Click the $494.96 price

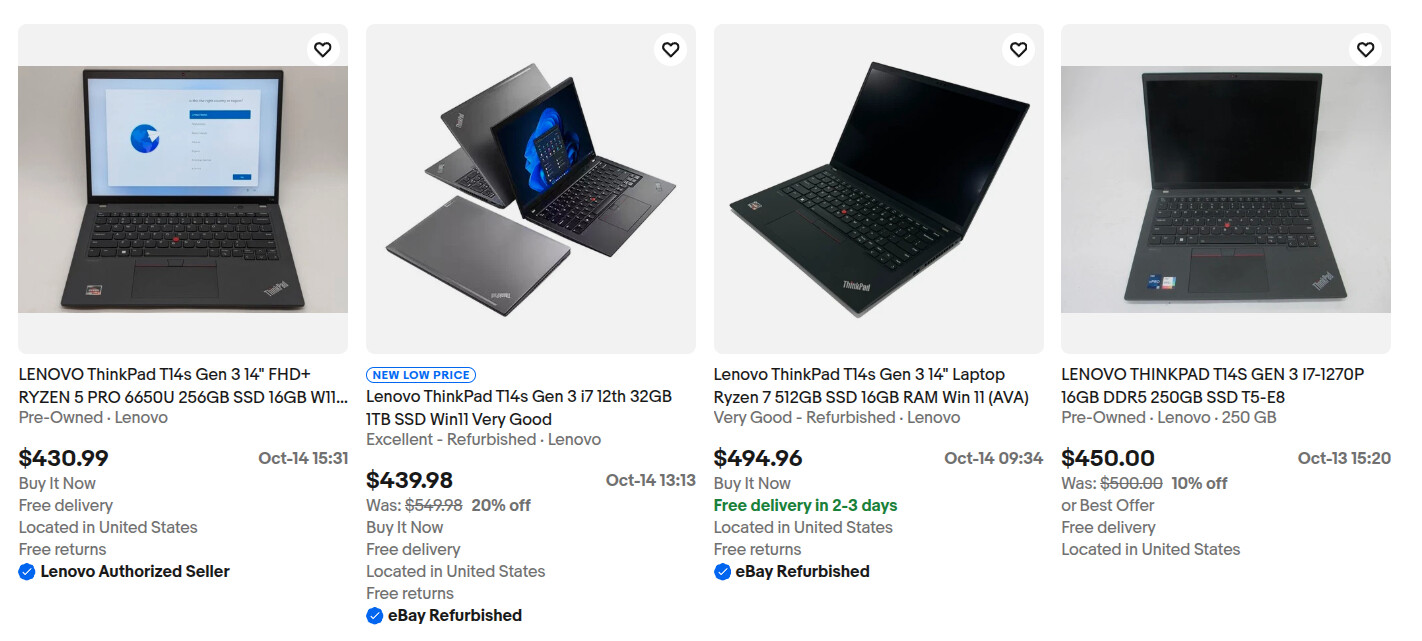pos(758,459)
